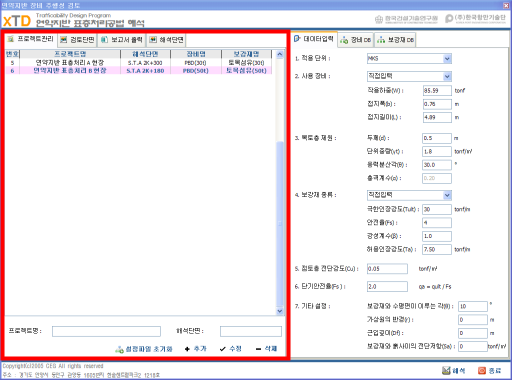
Task: Click the 장비명 column header
Action: [196, 54]
